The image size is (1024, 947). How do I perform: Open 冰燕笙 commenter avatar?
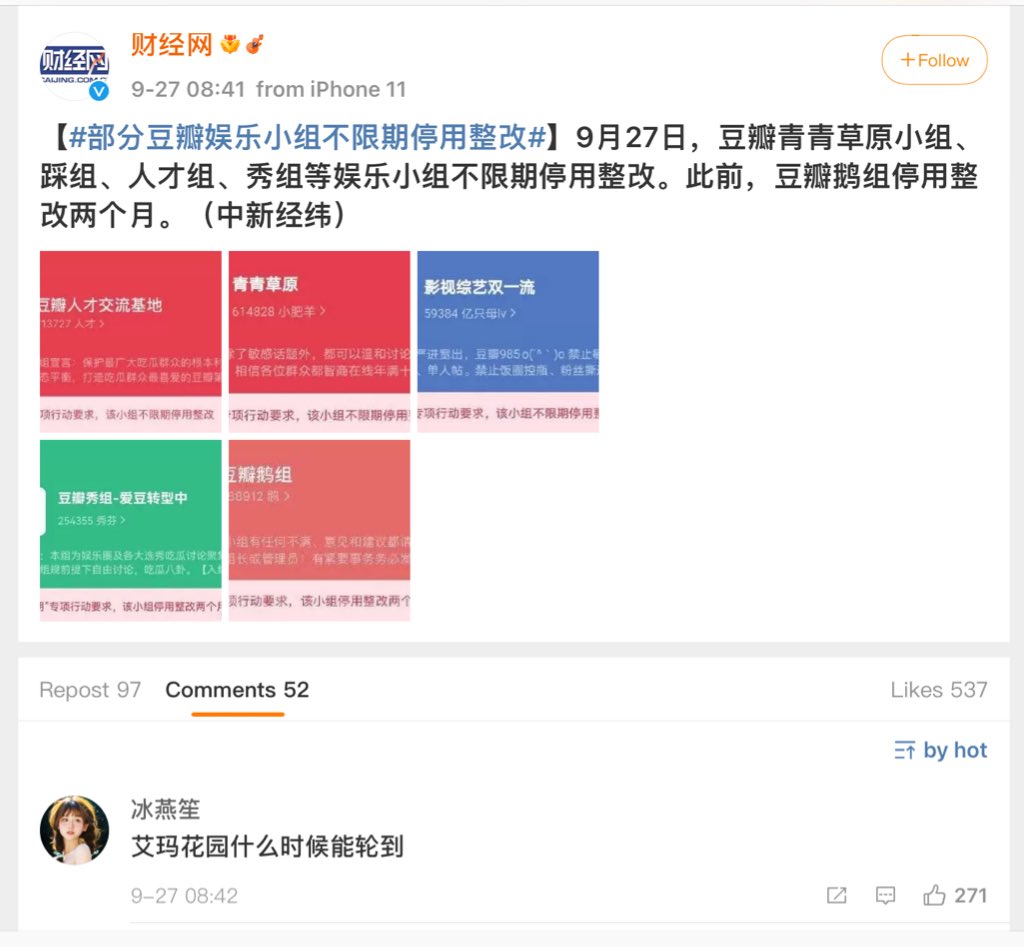coord(74,830)
